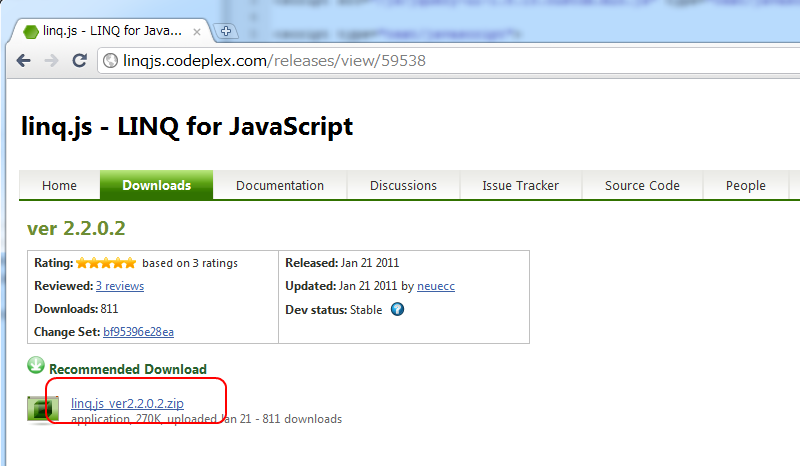
Task: Switch to the Discussions tab
Action: click(403, 185)
